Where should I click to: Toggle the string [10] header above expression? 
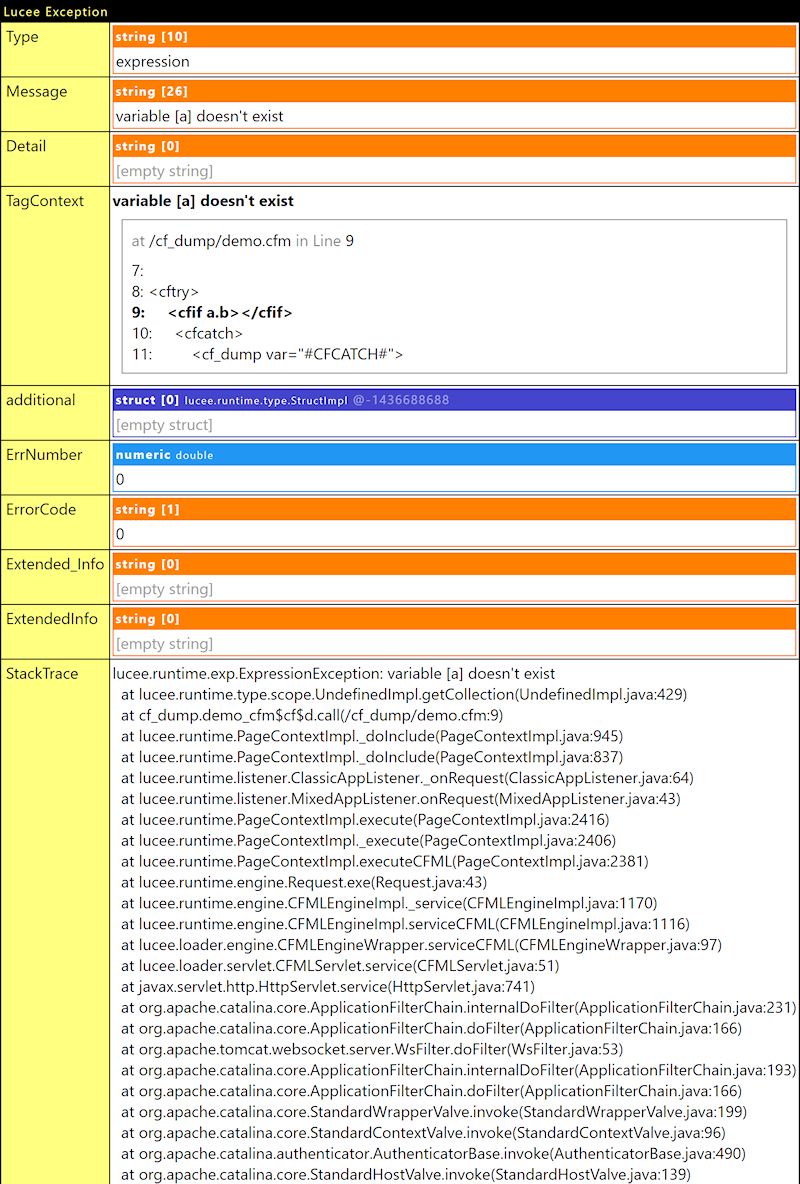[x=454, y=36]
